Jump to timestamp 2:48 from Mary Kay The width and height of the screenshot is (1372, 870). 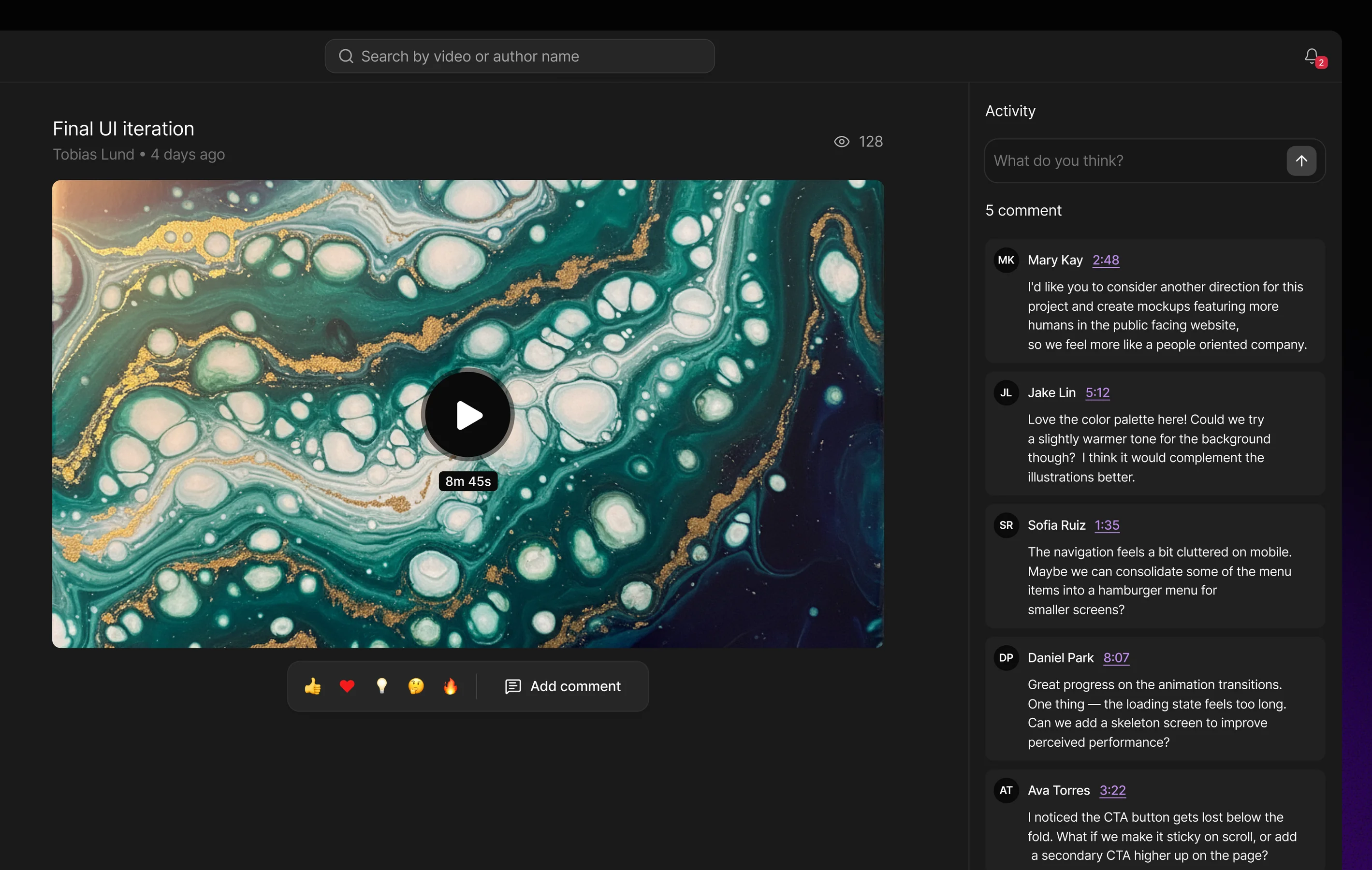pyautogui.click(x=1105, y=260)
